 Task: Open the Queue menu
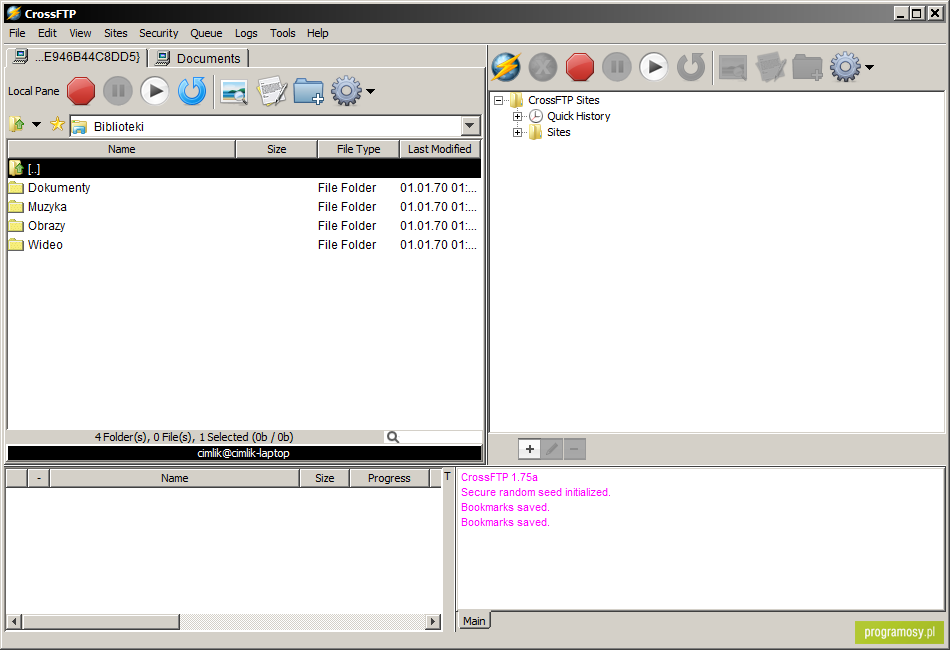point(206,33)
